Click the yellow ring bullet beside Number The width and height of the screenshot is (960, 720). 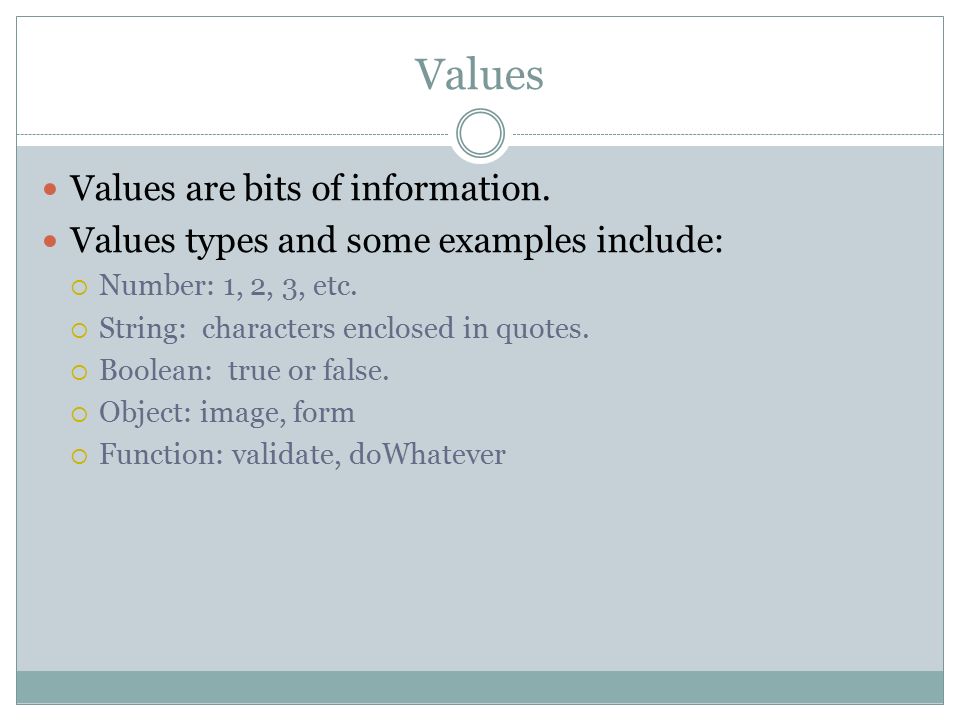click(x=80, y=287)
